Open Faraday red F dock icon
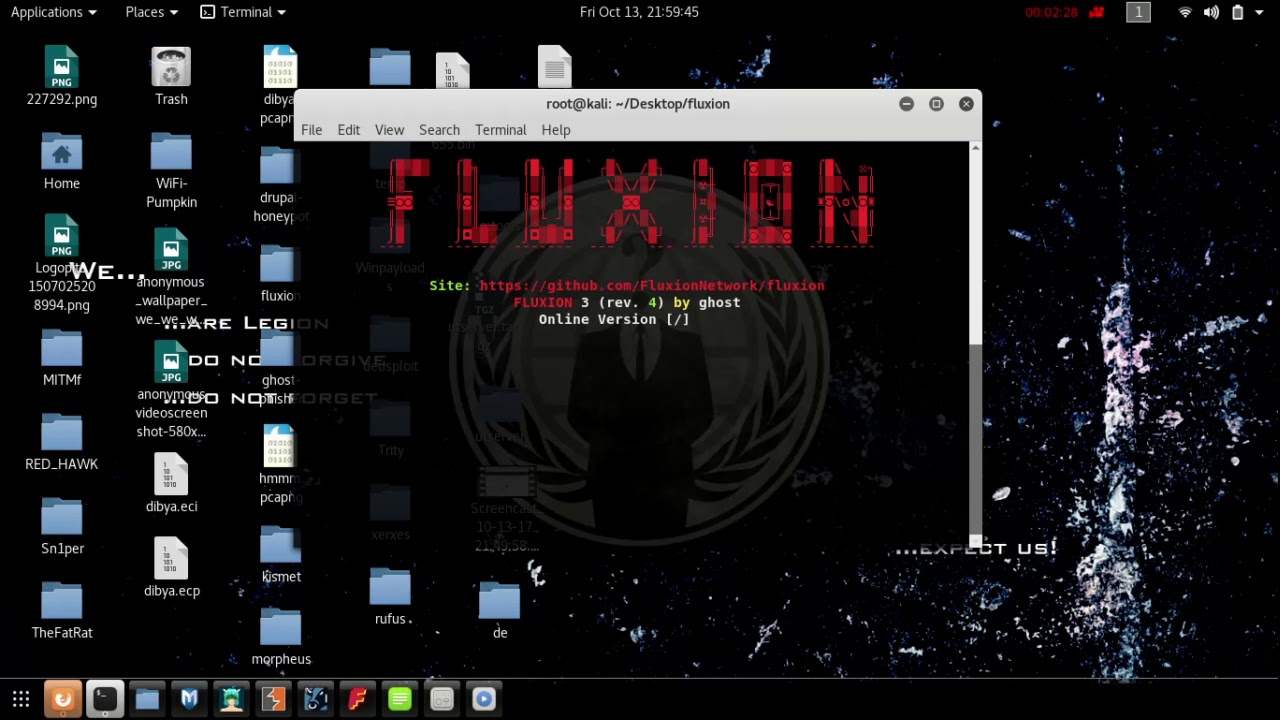This screenshot has height=720, width=1280. 357,699
